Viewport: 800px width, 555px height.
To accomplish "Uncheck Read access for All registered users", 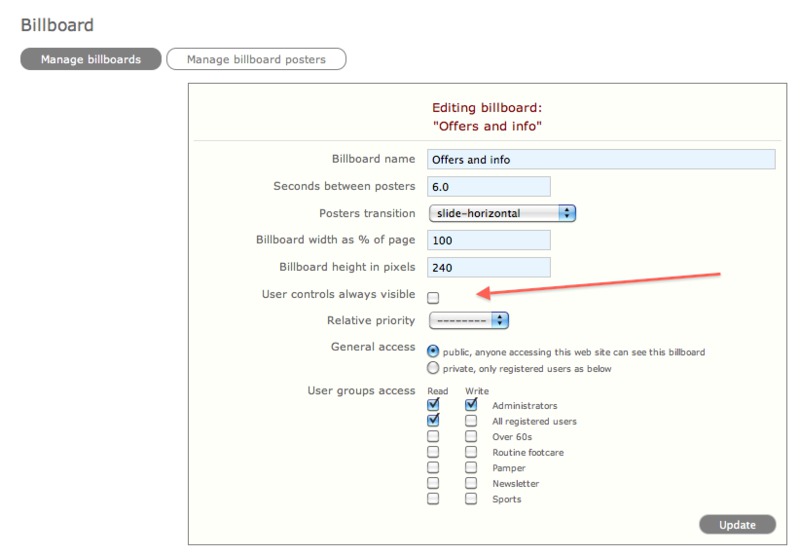I will click(433, 421).
